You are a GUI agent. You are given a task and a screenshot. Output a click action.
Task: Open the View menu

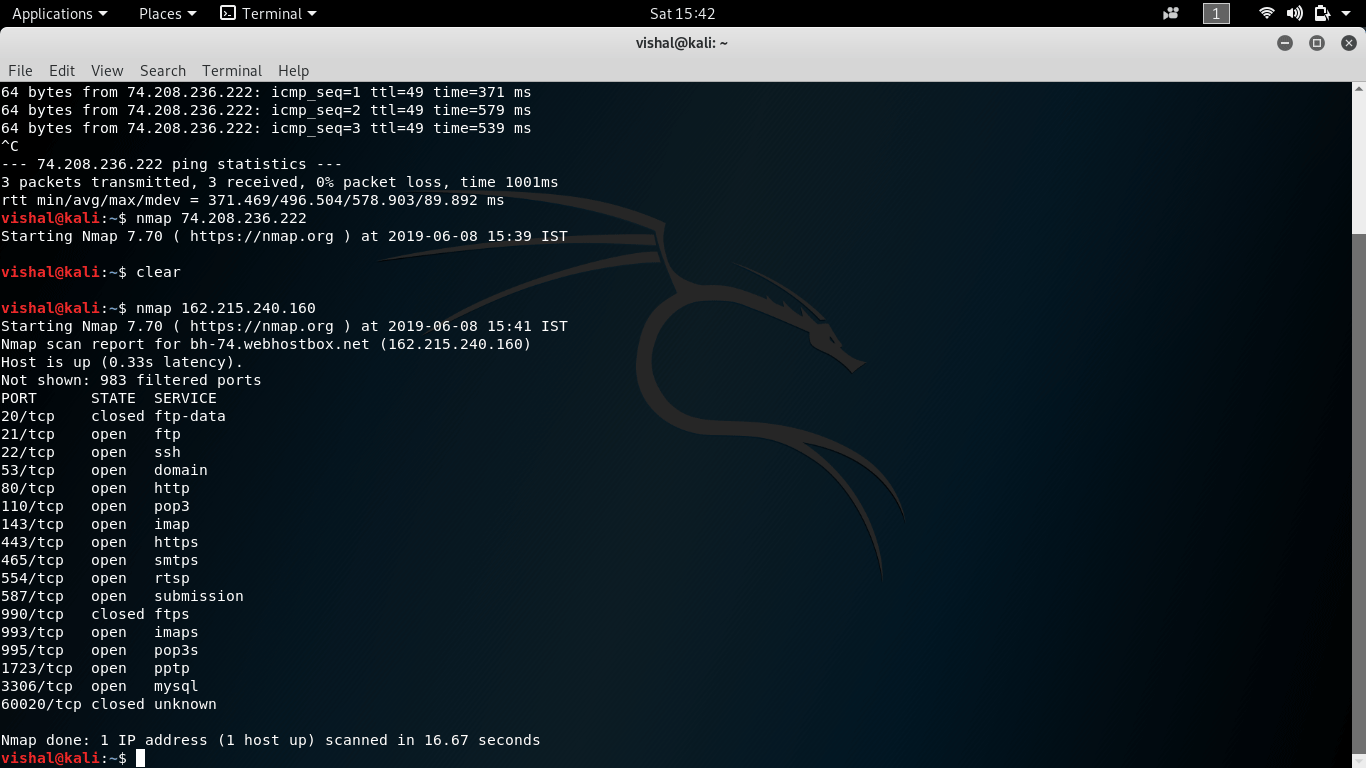point(106,70)
